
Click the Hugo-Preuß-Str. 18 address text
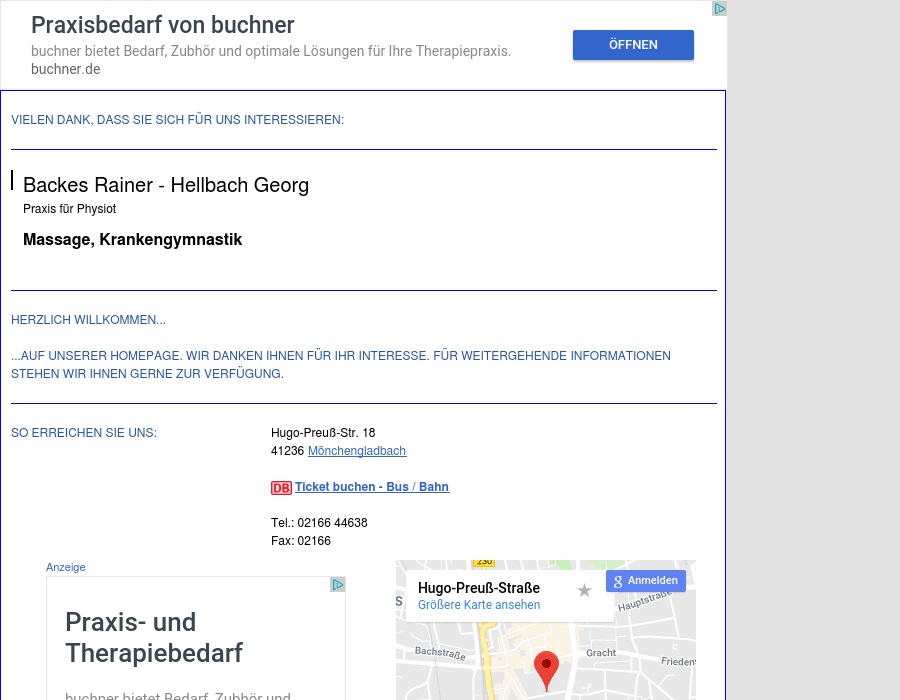[323, 433]
